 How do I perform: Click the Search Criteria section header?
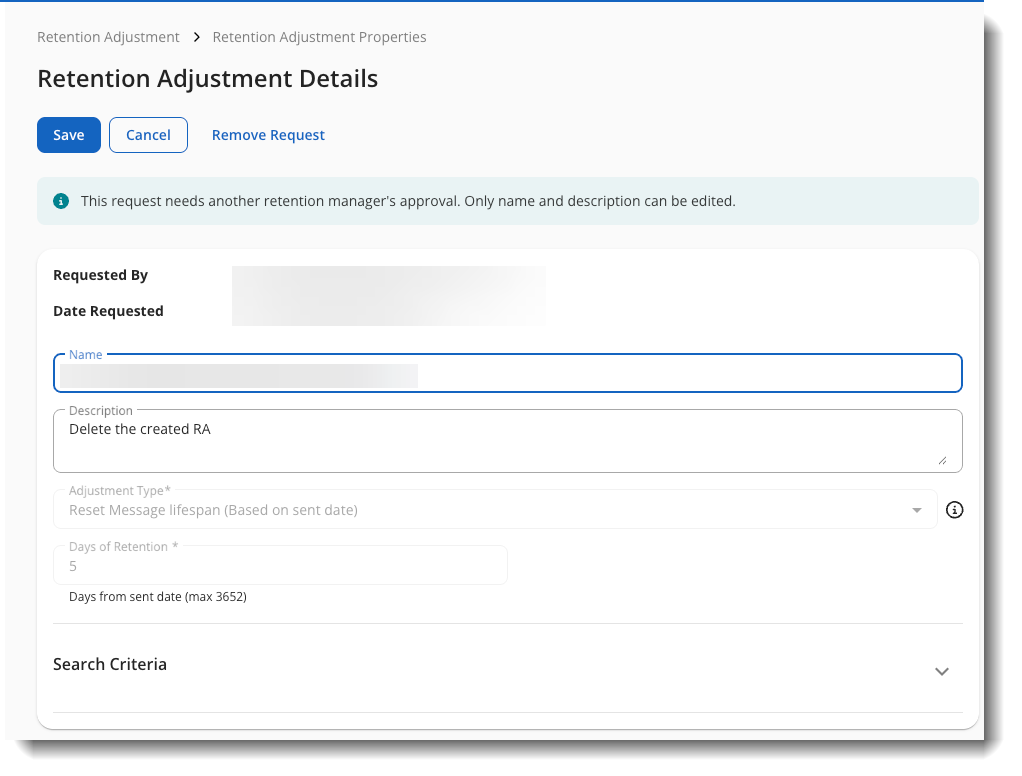pos(110,664)
